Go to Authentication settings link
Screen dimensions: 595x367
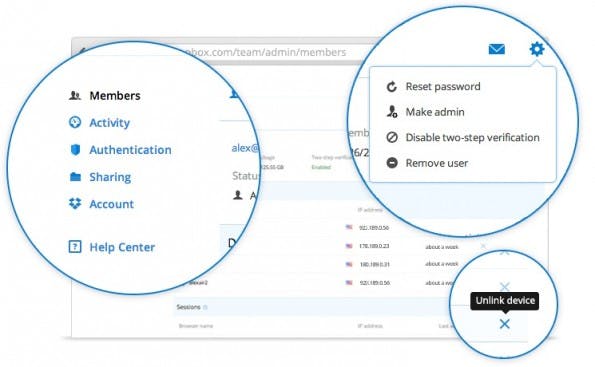[x=130, y=150]
